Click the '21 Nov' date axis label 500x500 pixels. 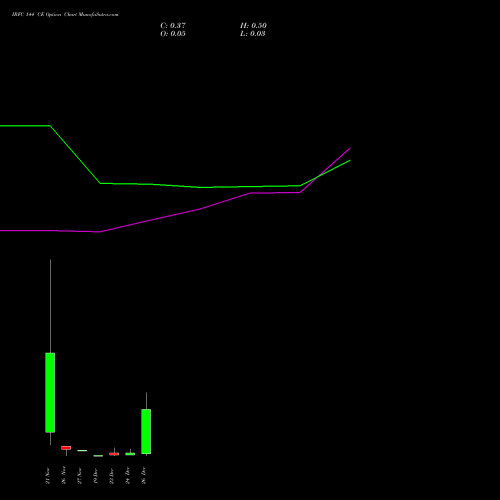[48, 476]
